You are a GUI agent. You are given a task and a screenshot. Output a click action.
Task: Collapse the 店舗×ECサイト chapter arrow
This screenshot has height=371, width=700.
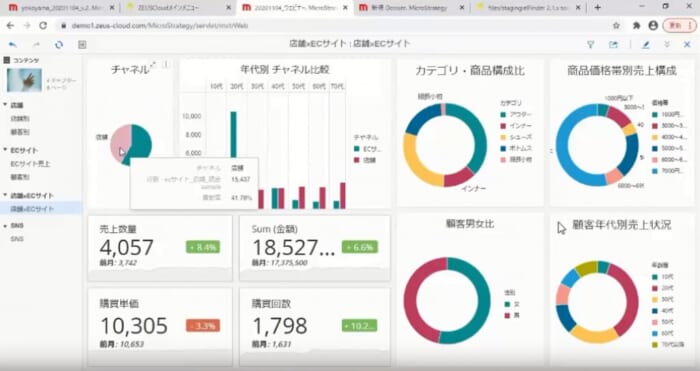(x=5, y=195)
